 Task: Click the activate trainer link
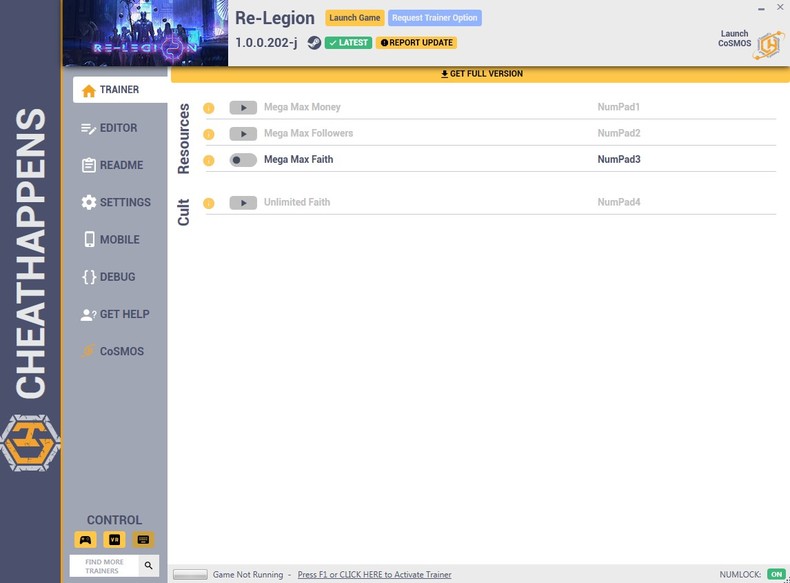click(374, 575)
